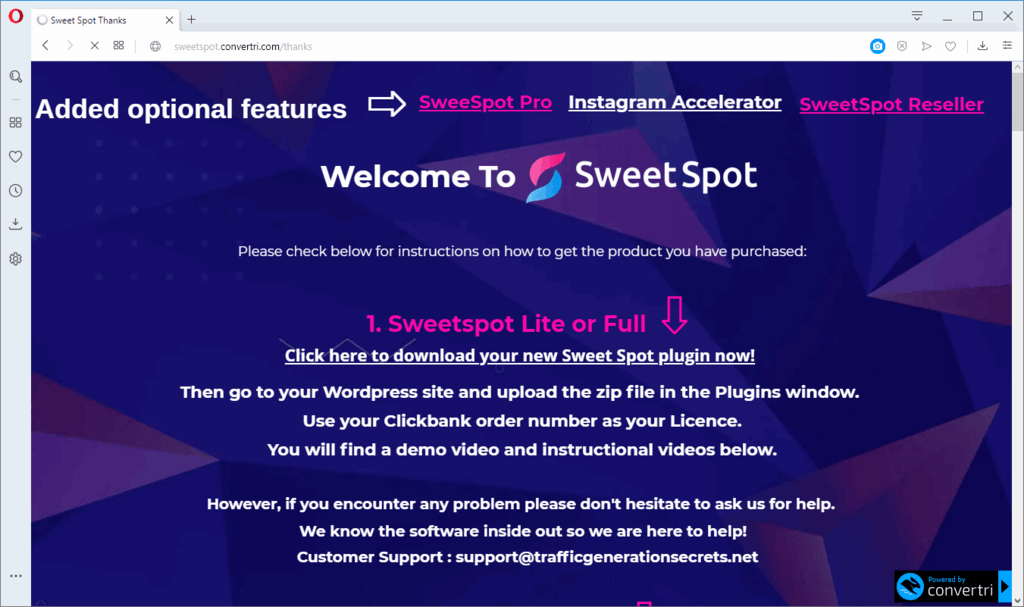The height and width of the screenshot is (607, 1024).
Task: Open Speed Dial start page from the address bar toolbar
Action: (x=118, y=46)
